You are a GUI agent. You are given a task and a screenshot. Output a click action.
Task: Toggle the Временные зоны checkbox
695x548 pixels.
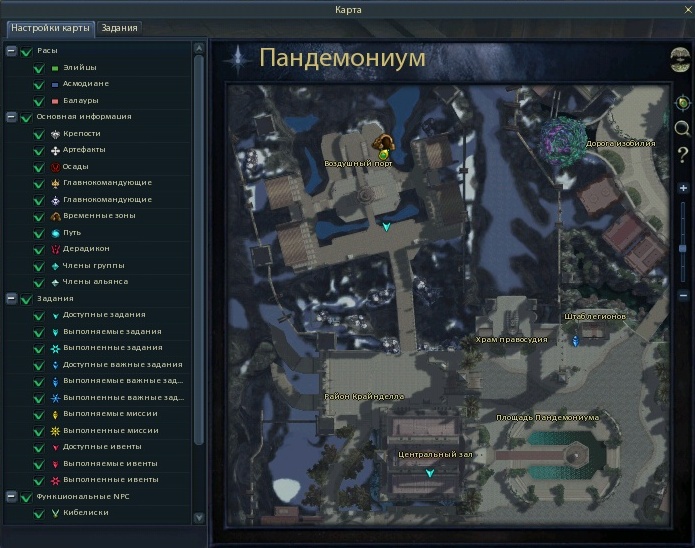point(39,216)
